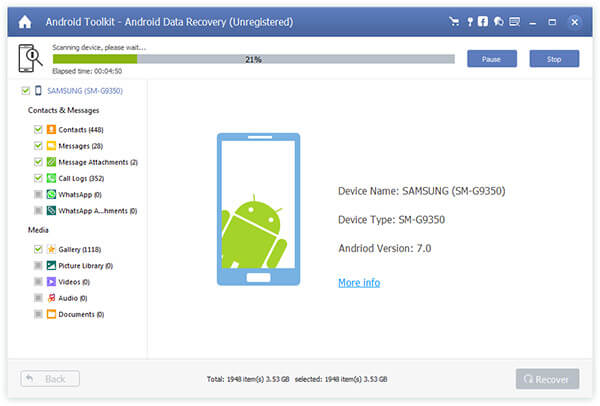Click the purple Videos icon
This screenshot has width=600, height=406.
coord(51,282)
